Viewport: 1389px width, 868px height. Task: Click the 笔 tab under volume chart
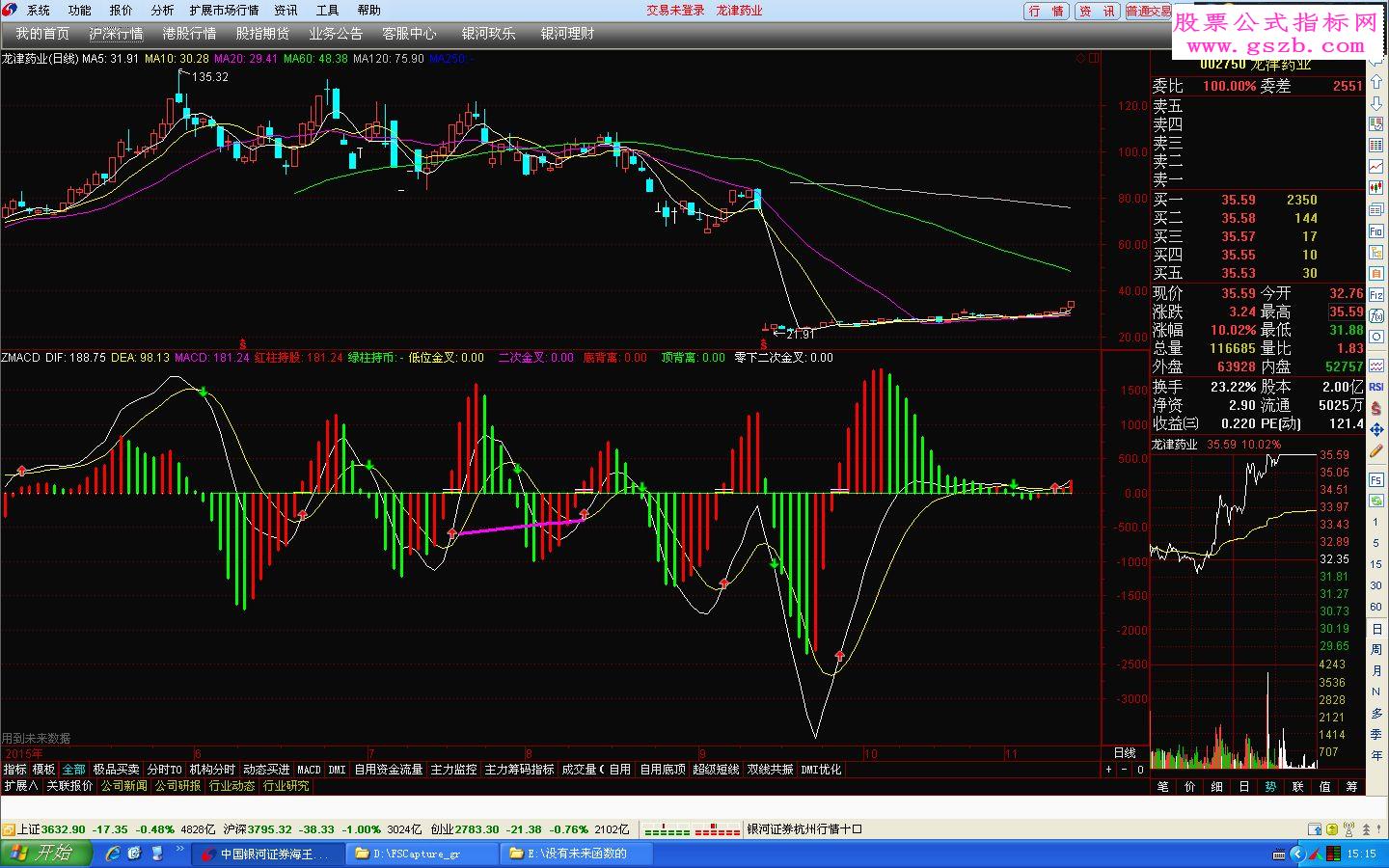(x=1163, y=787)
